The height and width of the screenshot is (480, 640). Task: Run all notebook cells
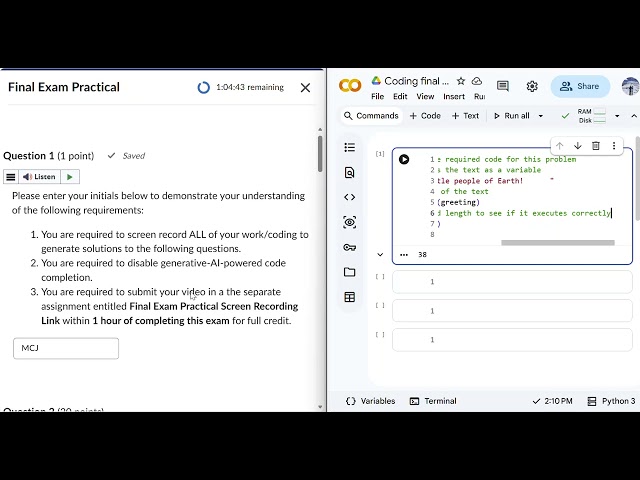point(512,116)
